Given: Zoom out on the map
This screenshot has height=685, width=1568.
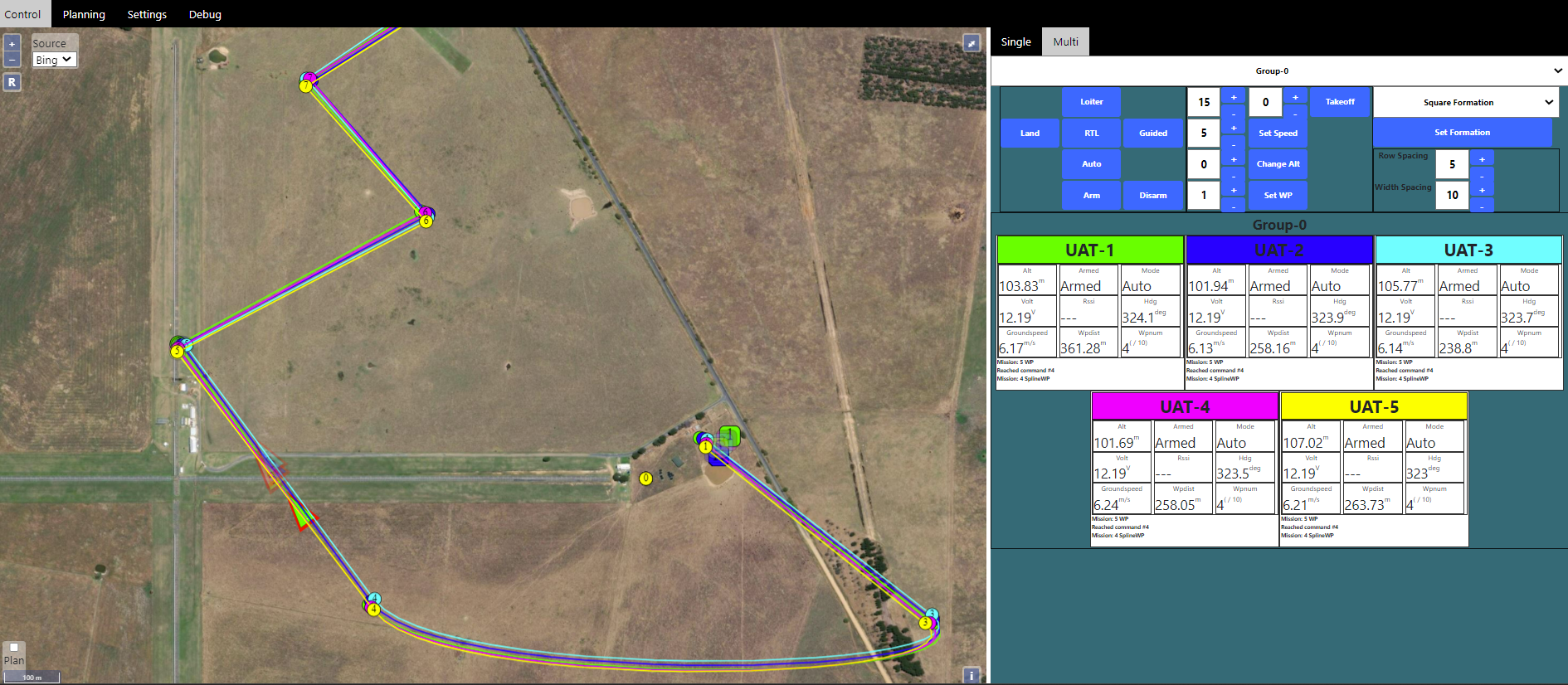Looking at the screenshot, I should pyautogui.click(x=12, y=60).
